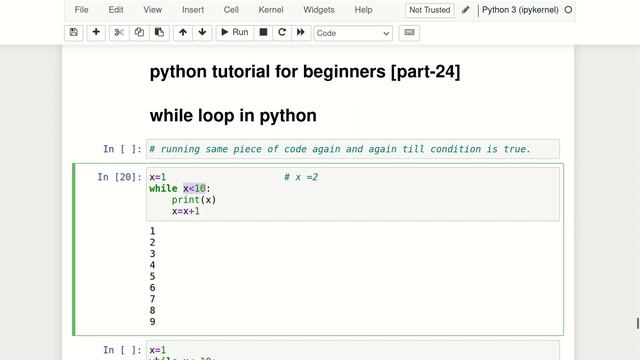Click the Python 3 (ipykernel) label

[x=520, y=10]
